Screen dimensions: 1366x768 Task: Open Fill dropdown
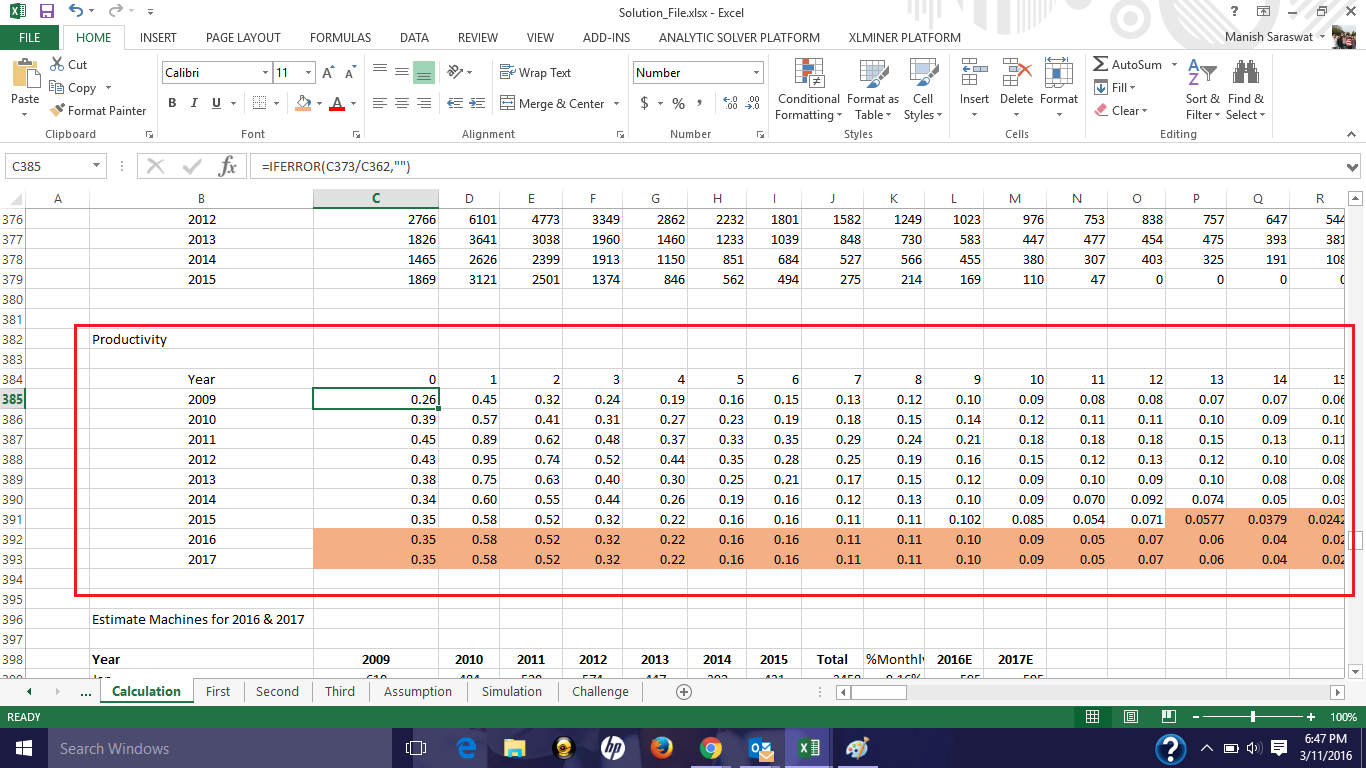[x=1115, y=88]
